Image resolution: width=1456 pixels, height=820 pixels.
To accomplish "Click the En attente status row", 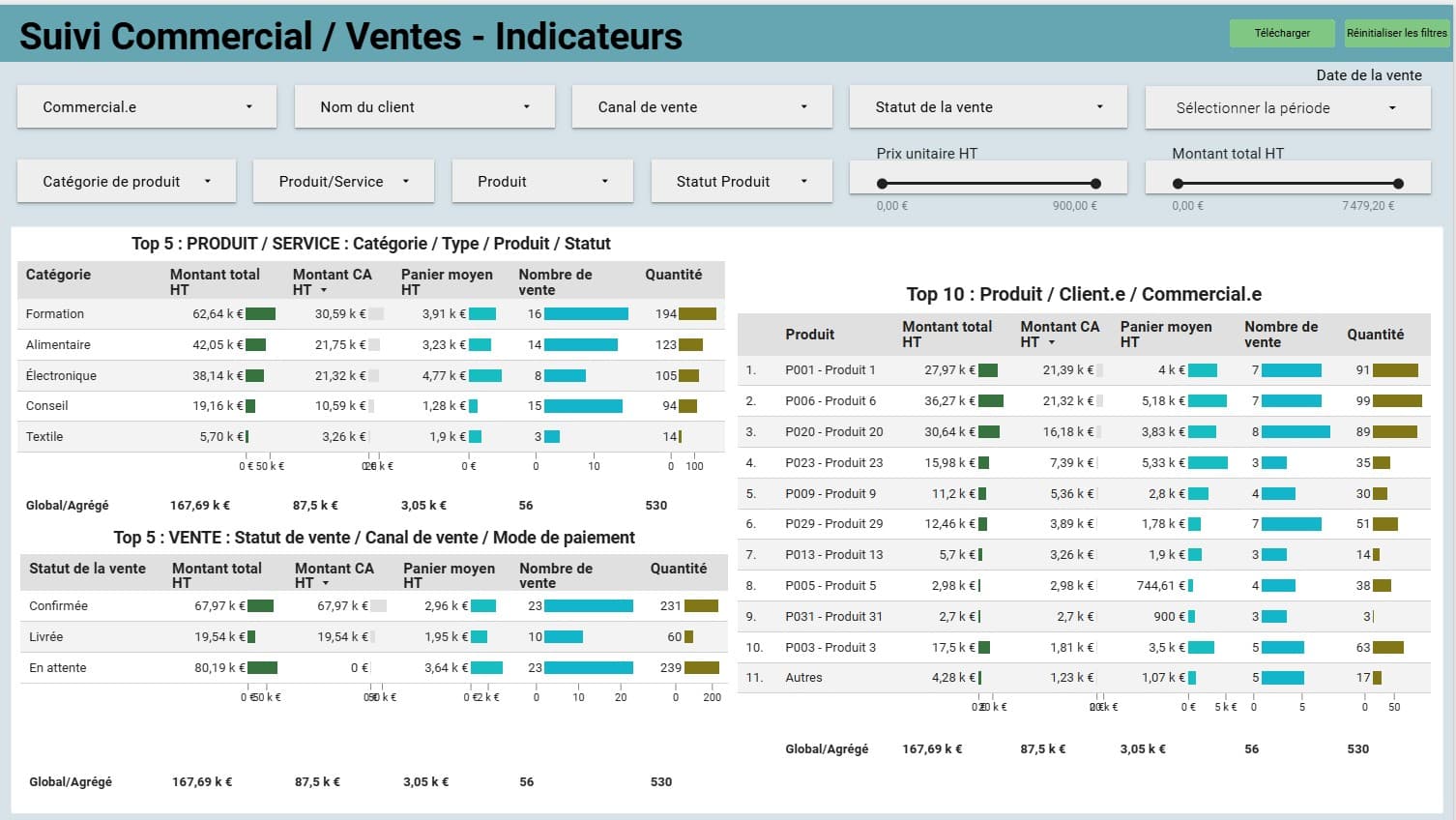I will click(374, 668).
